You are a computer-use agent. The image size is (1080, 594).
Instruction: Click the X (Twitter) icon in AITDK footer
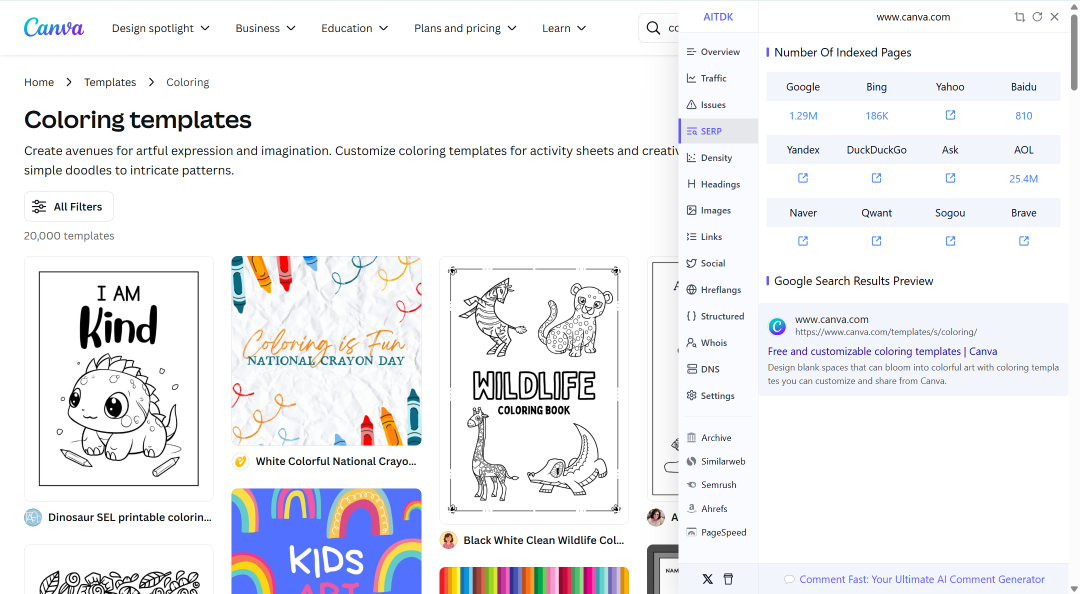pos(707,579)
